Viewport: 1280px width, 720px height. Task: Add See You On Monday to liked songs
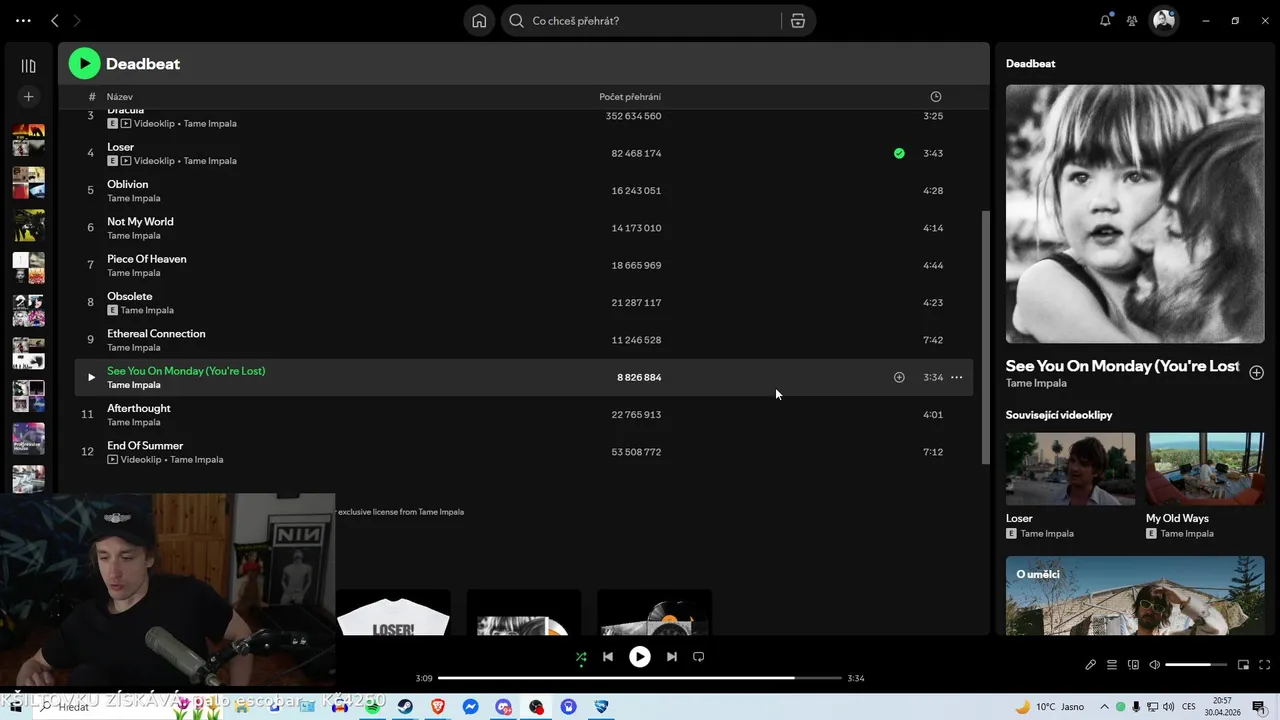click(899, 377)
